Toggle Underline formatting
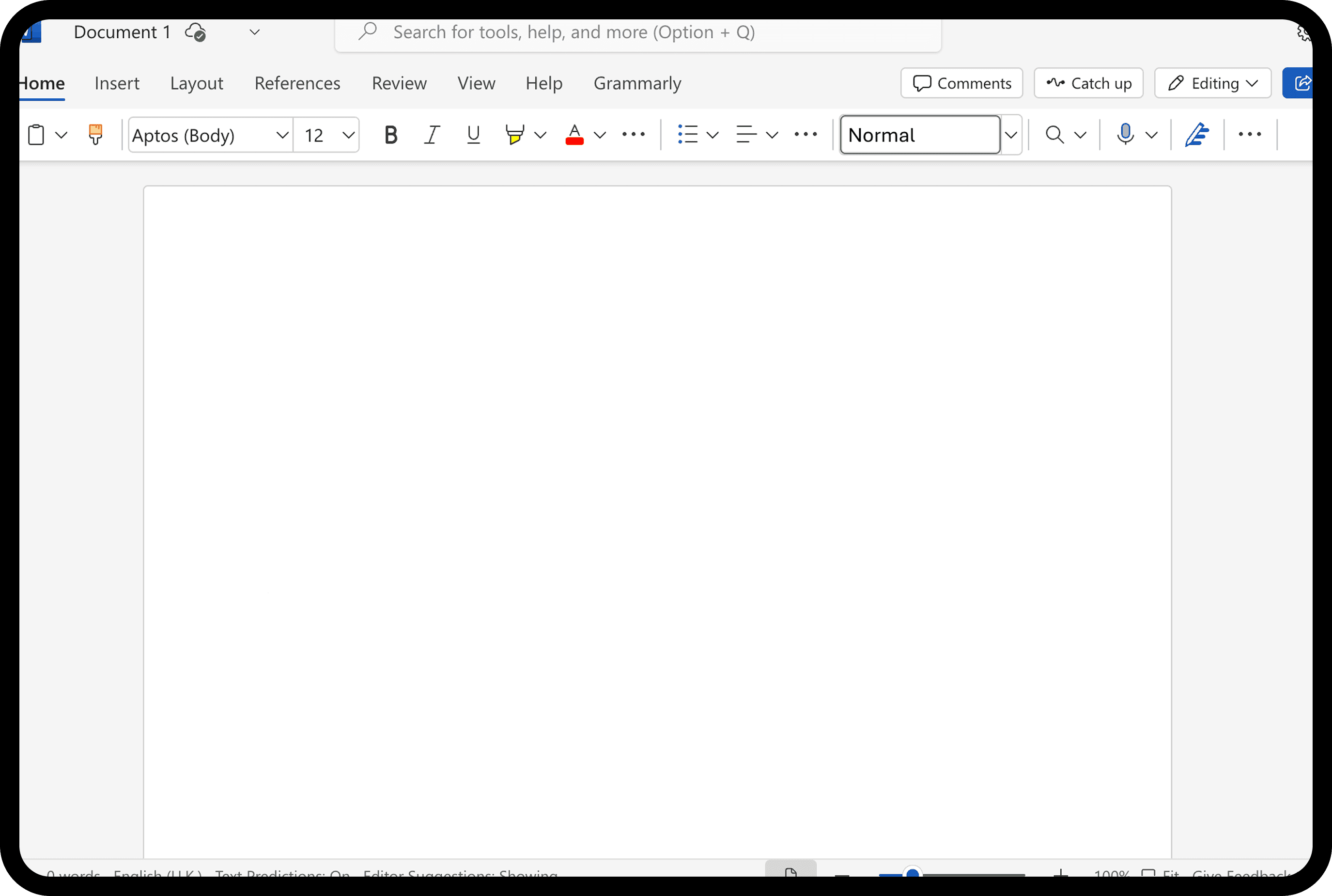This screenshot has width=1332, height=896. pyautogui.click(x=473, y=135)
